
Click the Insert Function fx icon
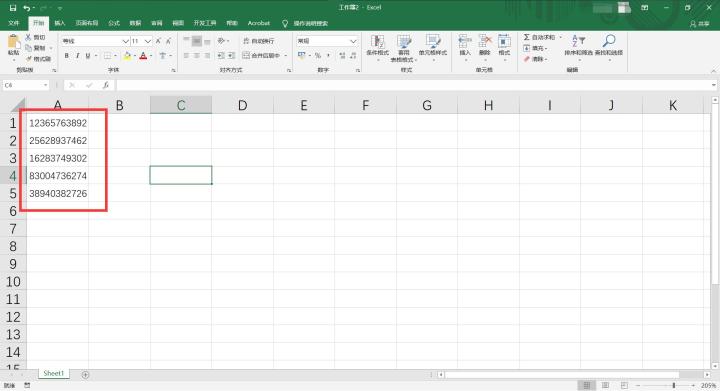pos(106,85)
